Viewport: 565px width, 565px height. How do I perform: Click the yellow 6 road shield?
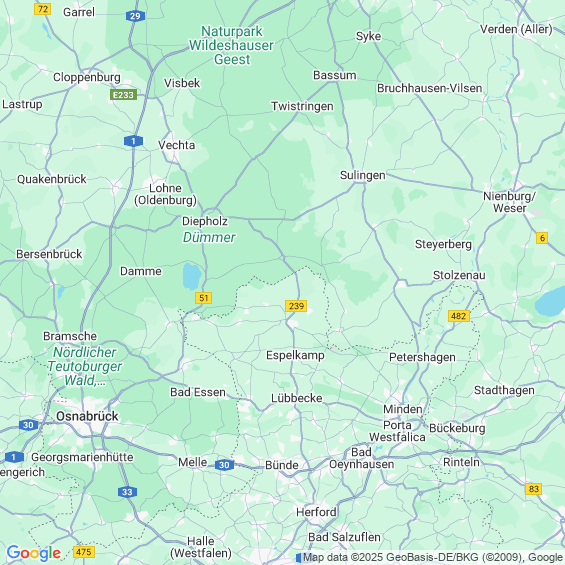[542, 238]
